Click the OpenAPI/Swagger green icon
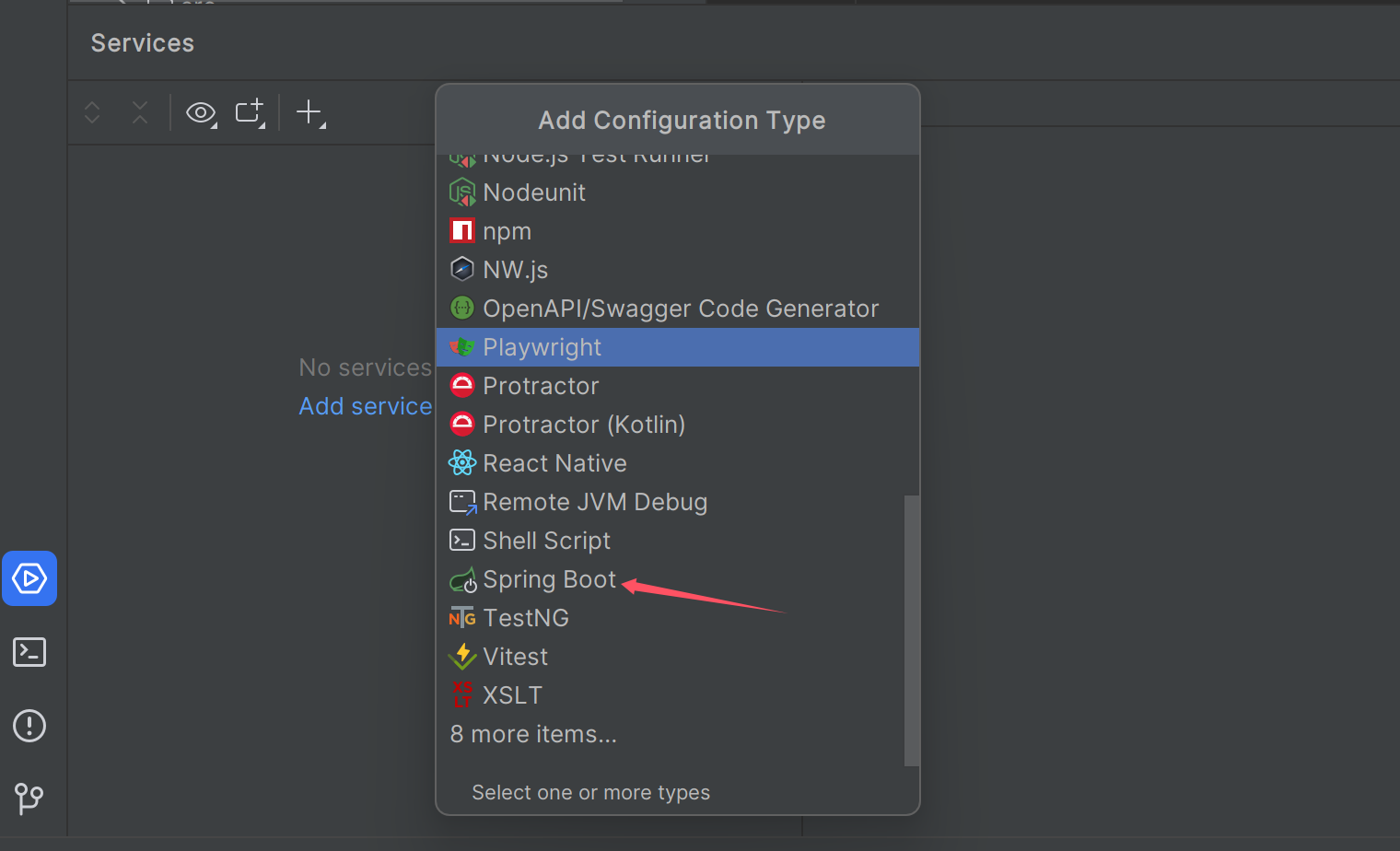The width and height of the screenshot is (1400, 851). coord(462,308)
